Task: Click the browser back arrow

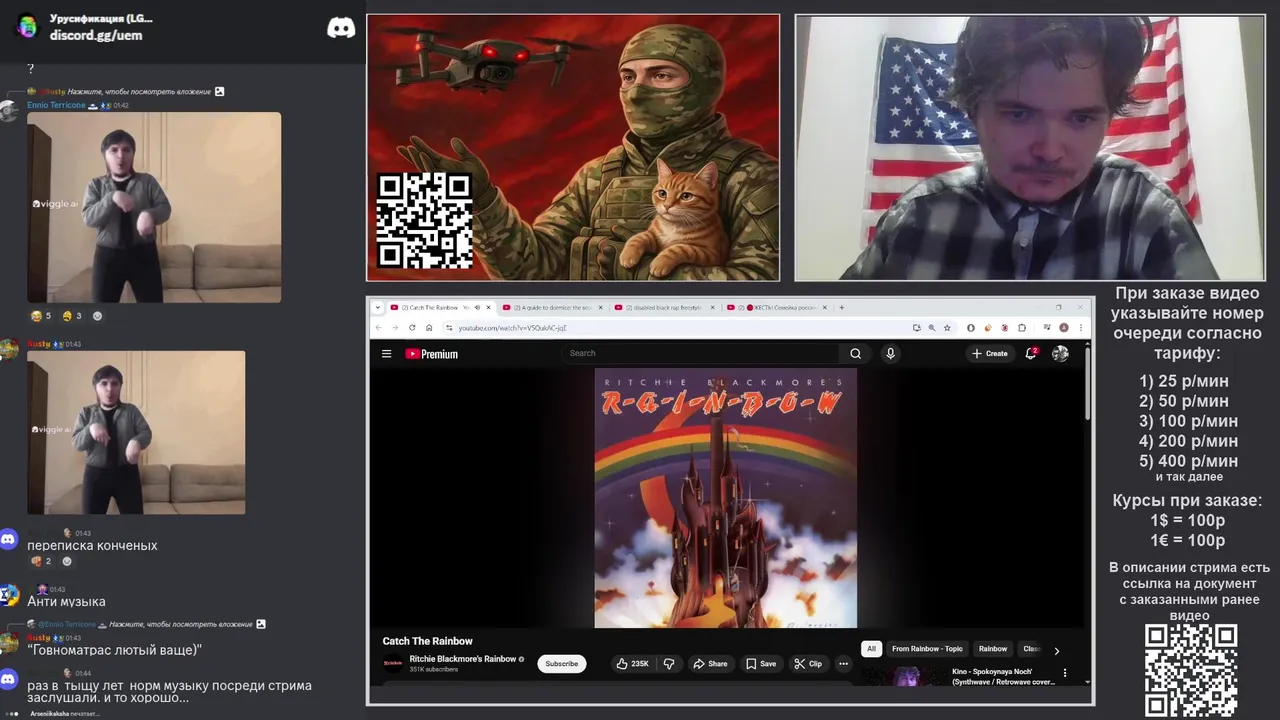Action: pyautogui.click(x=378, y=328)
